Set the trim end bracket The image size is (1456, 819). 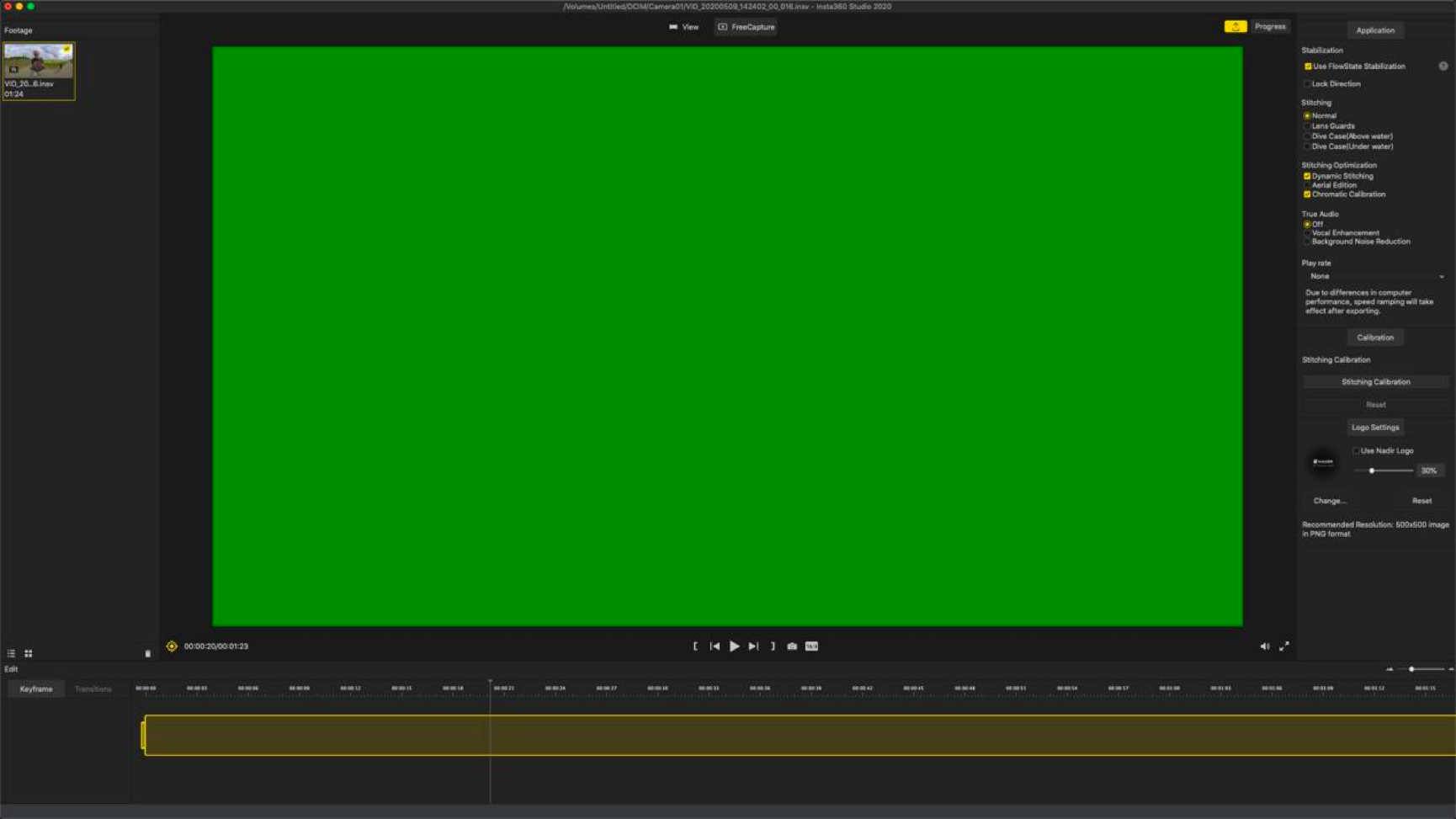[773, 646]
